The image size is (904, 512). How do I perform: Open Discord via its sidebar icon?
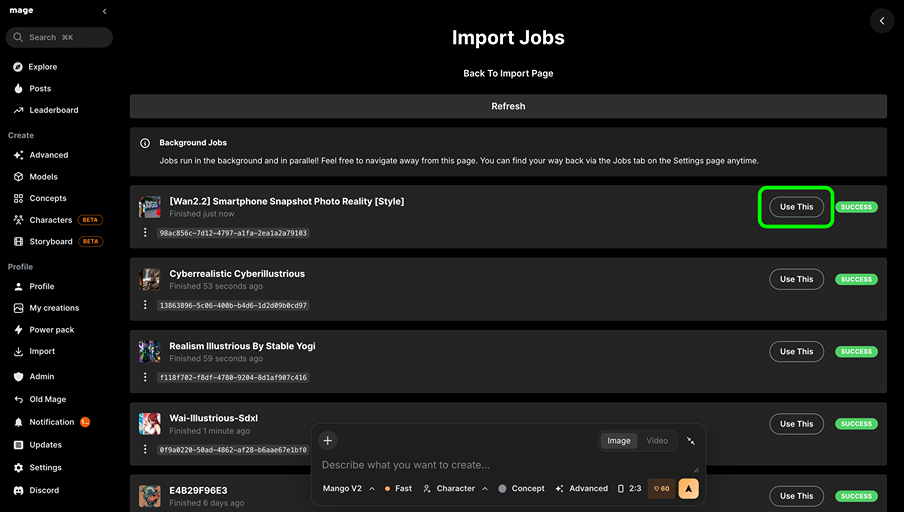[18, 491]
